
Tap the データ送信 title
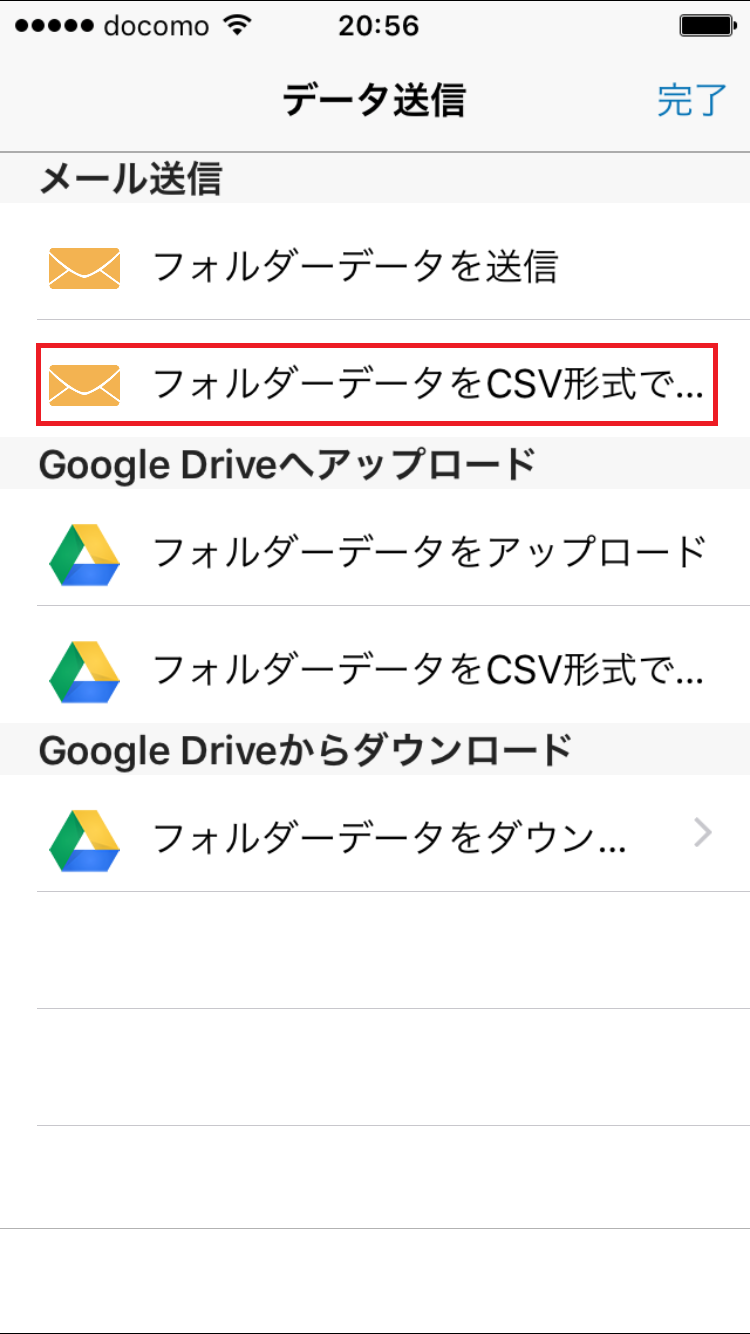click(374, 100)
